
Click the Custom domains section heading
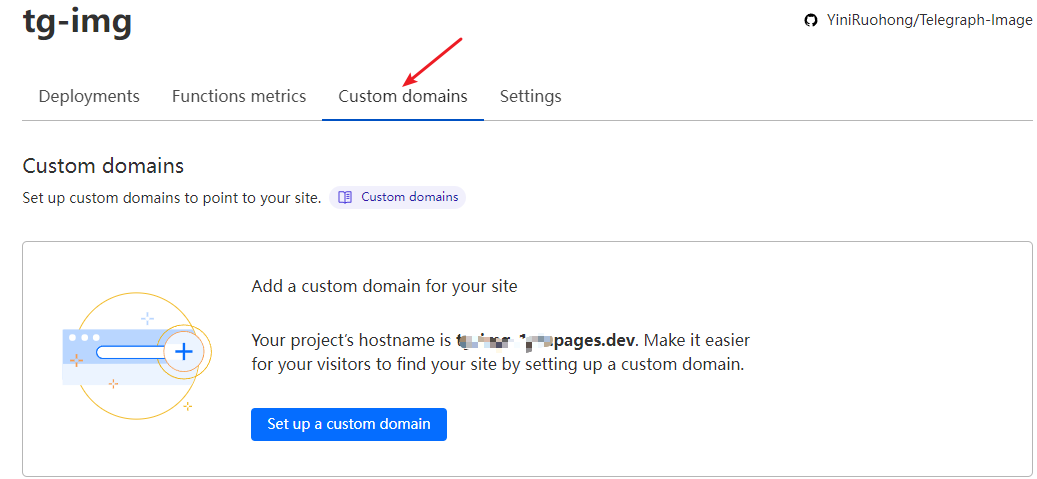(x=103, y=166)
